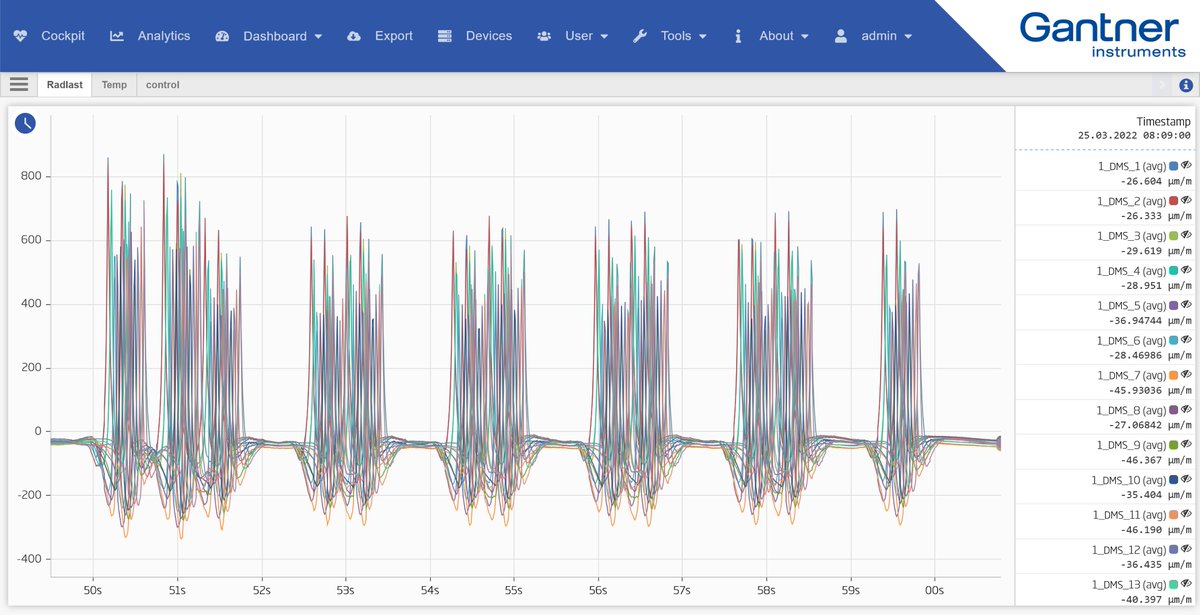Toggle visibility eye of 1_DMS_5
This screenshot has width=1200, height=615.
point(1187,305)
